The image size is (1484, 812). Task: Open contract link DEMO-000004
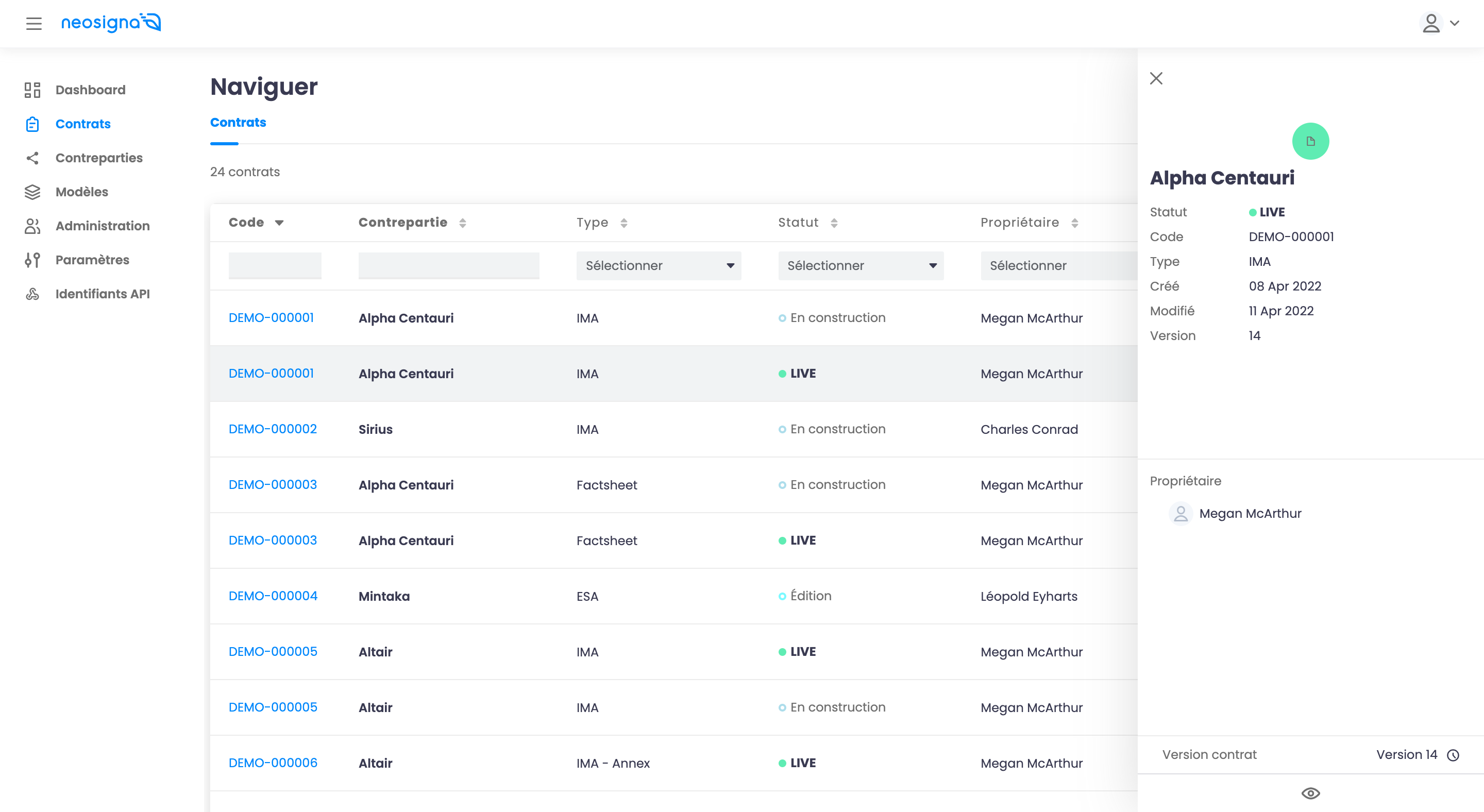[x=273, y=596]
